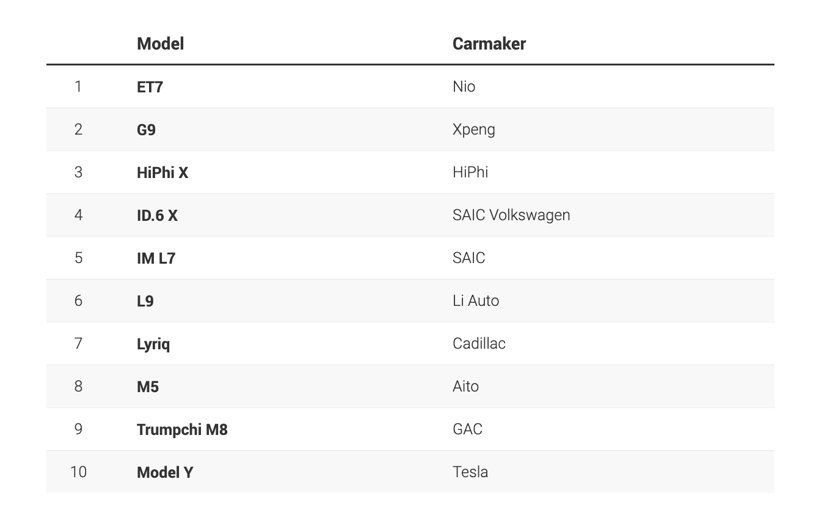Click the SAIC Volkswagen carmaker cell

[x=511, y=215]
